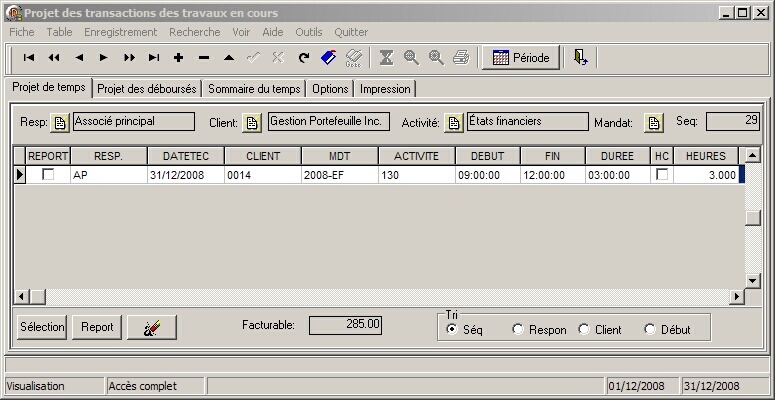The height and width of the screenshot is (400, 775).
Task: Open the Outils menu
Action: click(309, 32)
